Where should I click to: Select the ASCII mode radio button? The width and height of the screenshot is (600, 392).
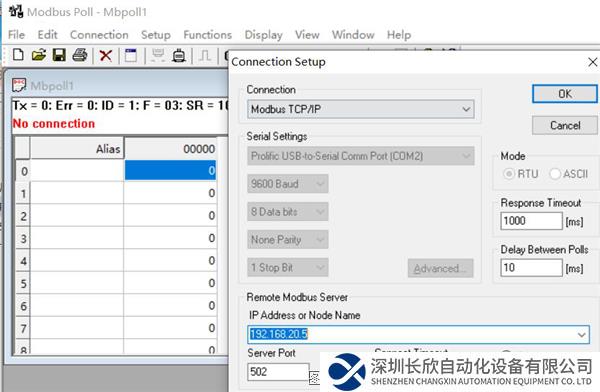tap(555, 174)
